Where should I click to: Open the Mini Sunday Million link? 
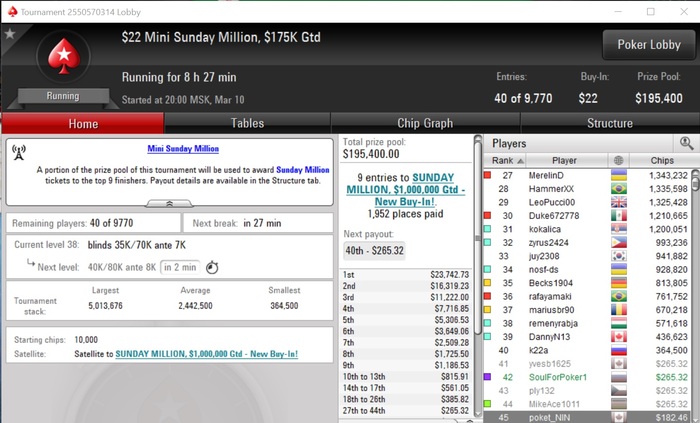(183, 149)
